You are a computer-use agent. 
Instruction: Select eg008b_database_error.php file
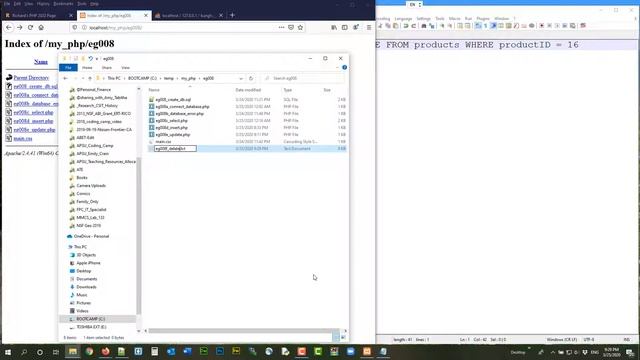pos(180,113)
